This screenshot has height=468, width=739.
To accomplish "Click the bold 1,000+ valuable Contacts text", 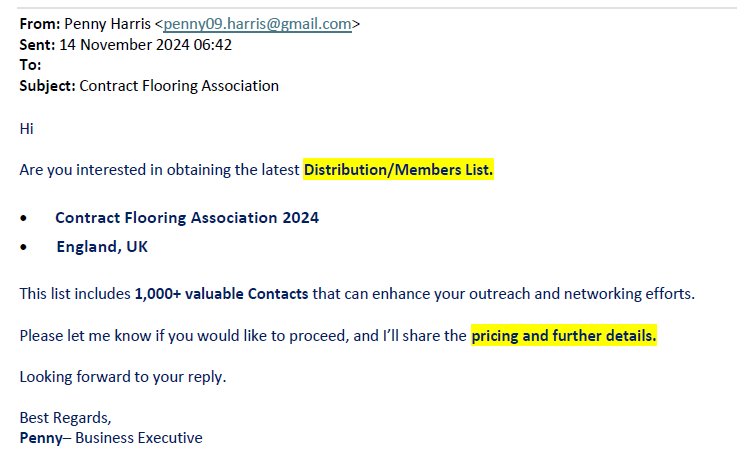I will pyautogui.click(x=222, y=294).
